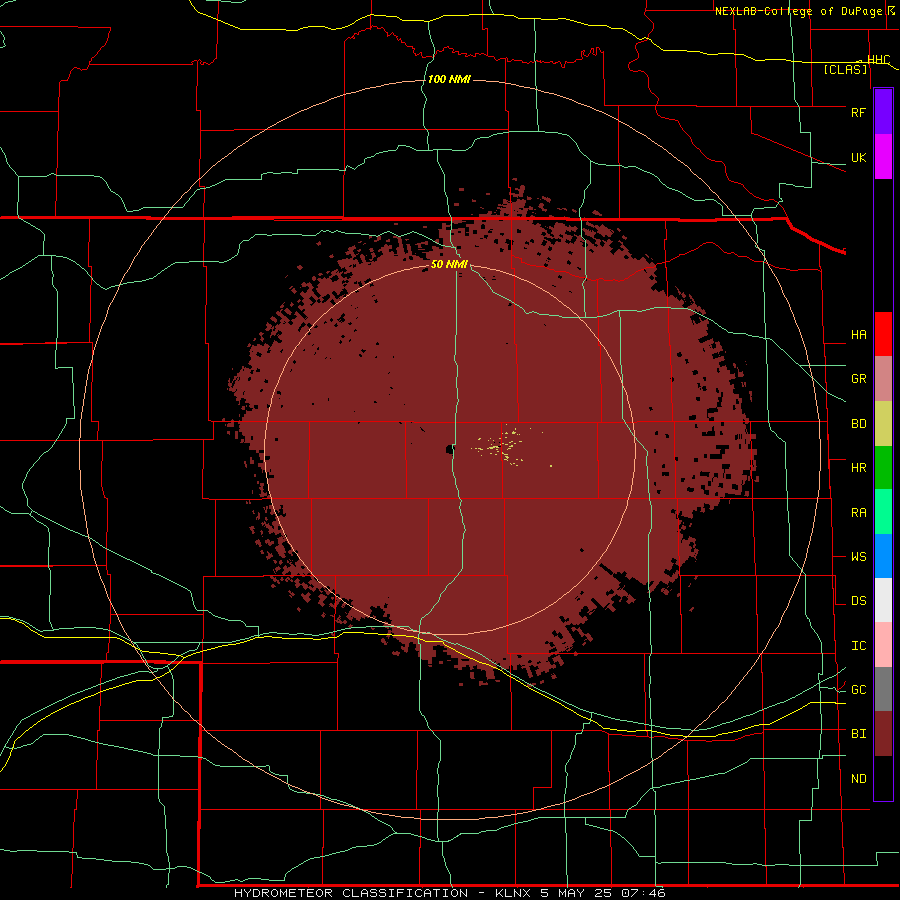Viewport: 900px width, 900px height.
Task: Click the KLNX station identifier in caption
Action: pyautogui.click(x=513, y=893)
